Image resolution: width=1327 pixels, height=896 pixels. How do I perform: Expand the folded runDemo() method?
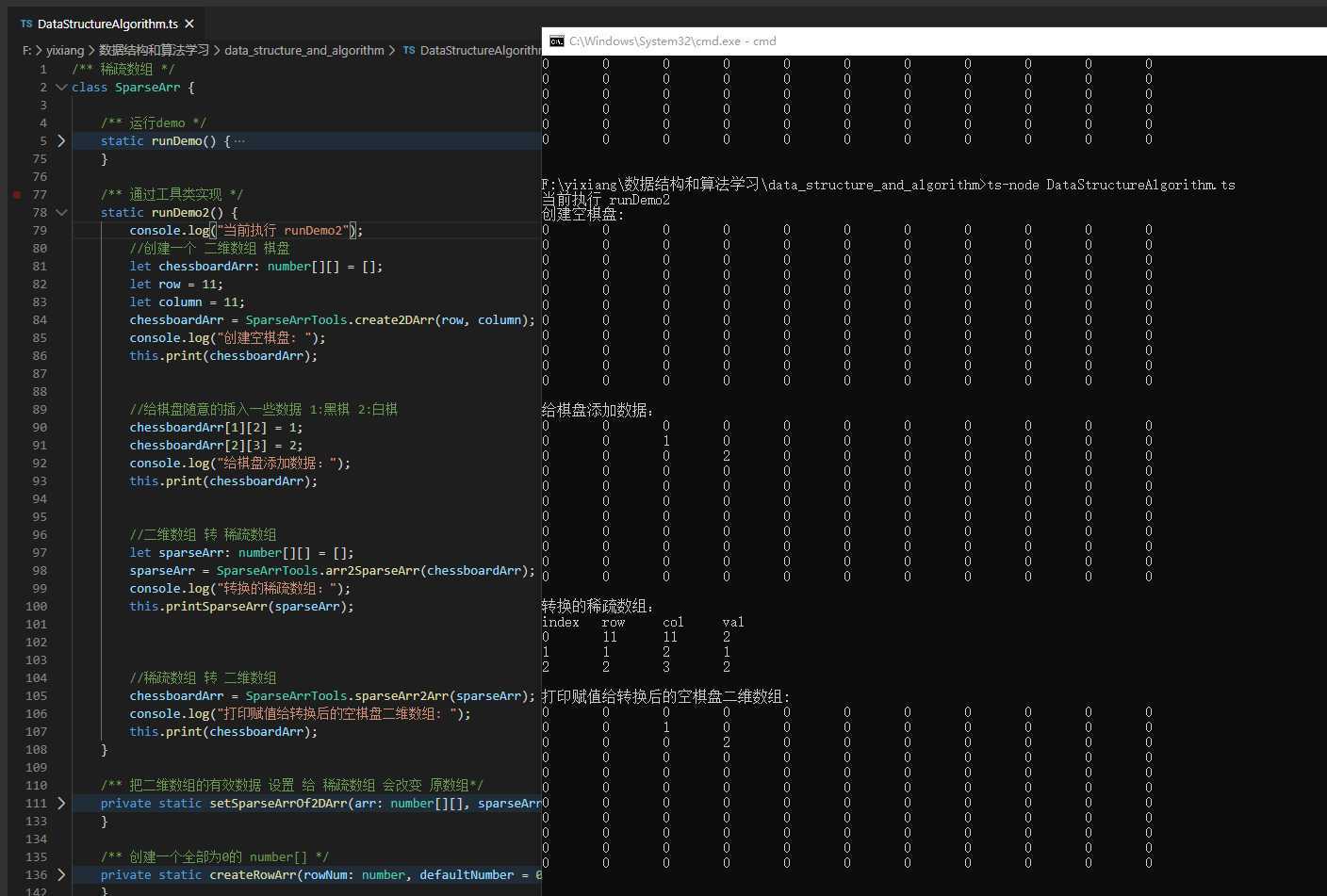pyautogui.click(x=61, y=140)
